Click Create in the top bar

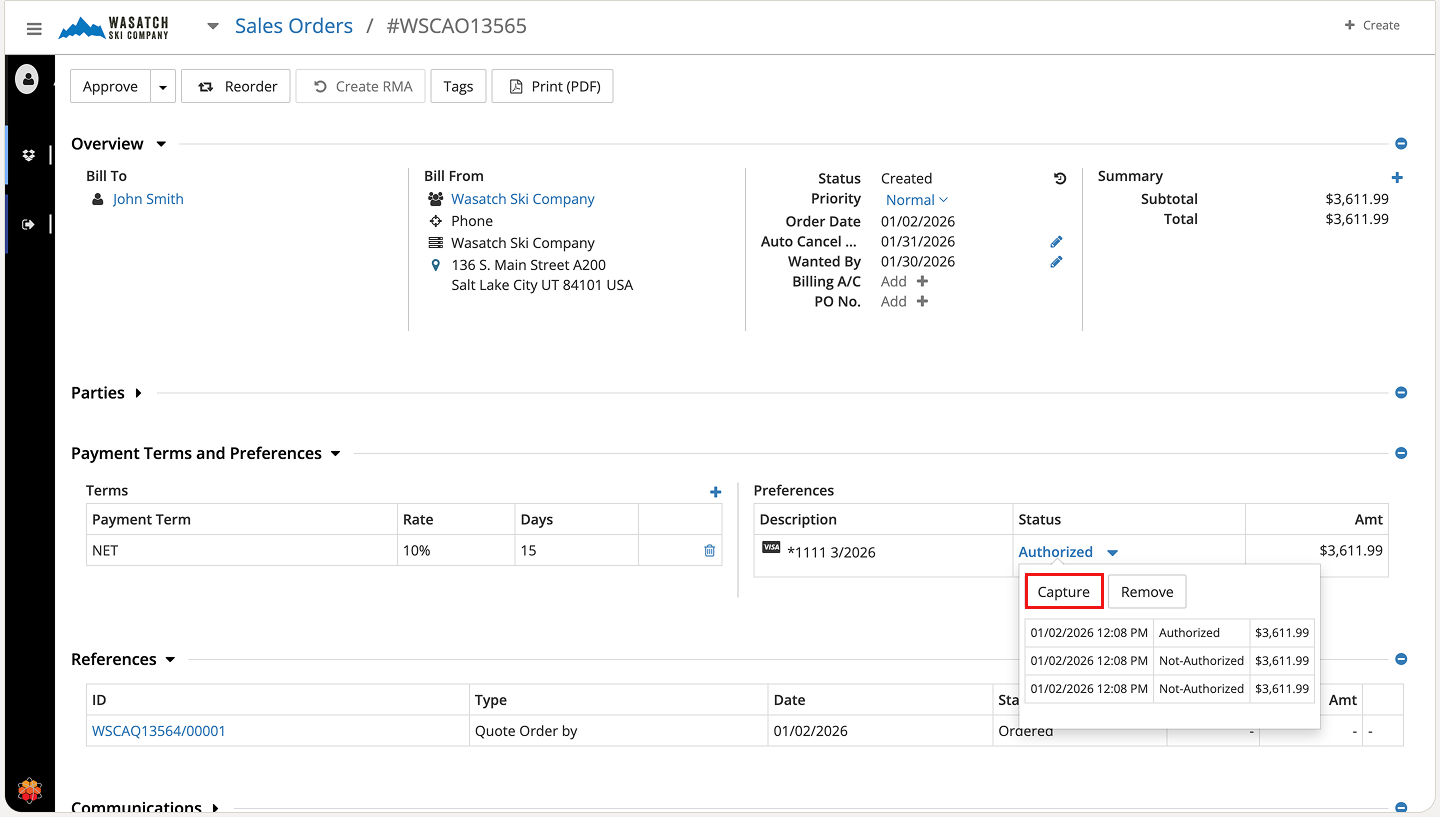tap(1372, 25)
